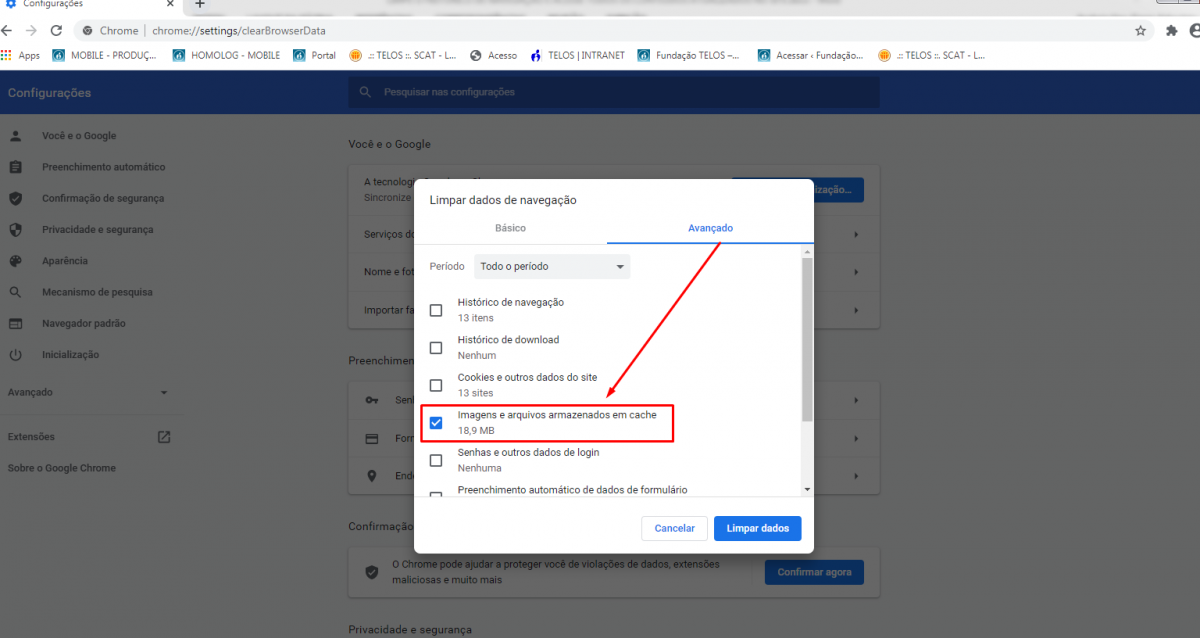Open the Fundação TELOS bookmark
Screen dimensions: 1200x638
click(x=690, y=55)
